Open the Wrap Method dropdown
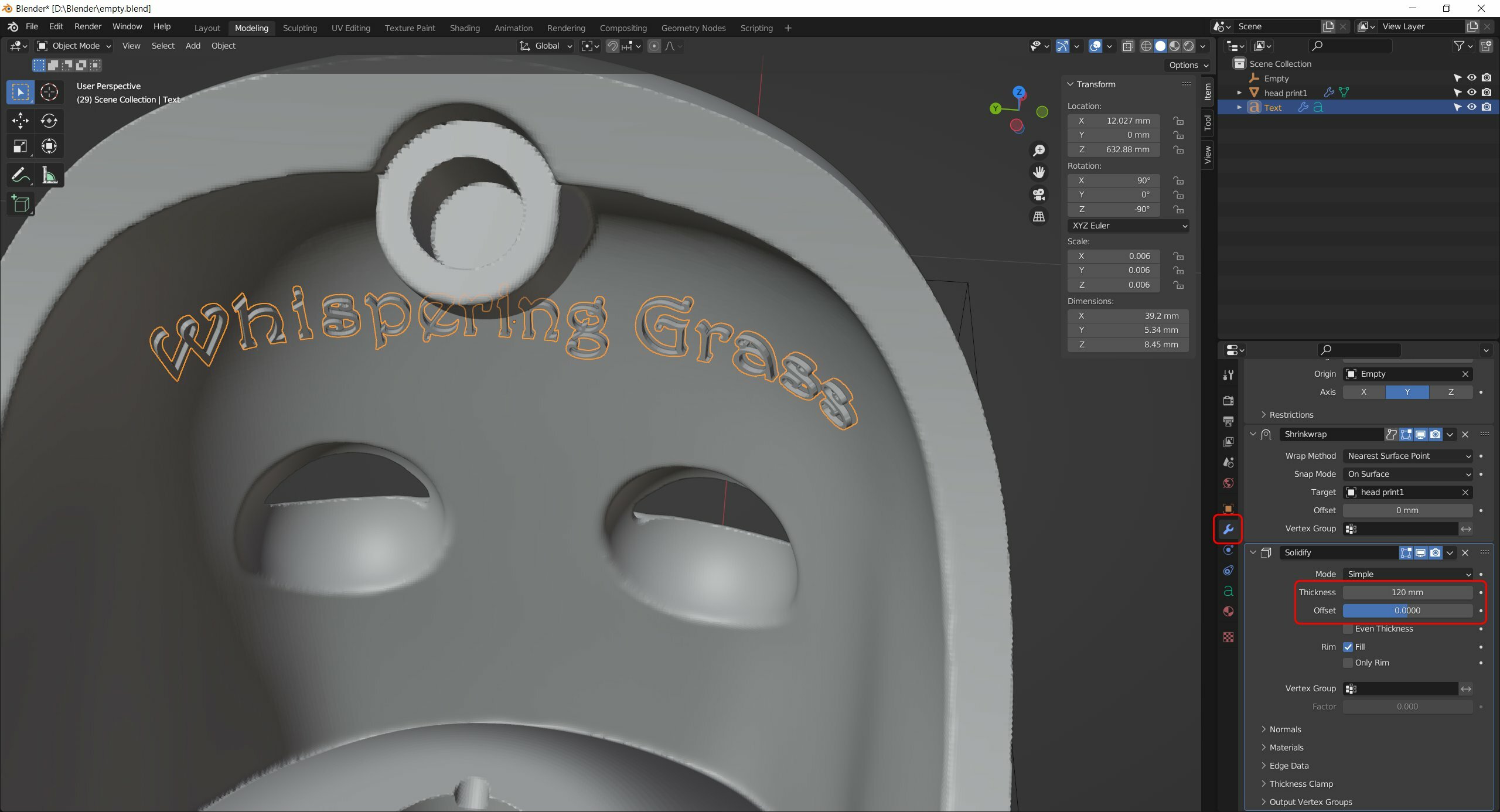 coord(1407,456)
